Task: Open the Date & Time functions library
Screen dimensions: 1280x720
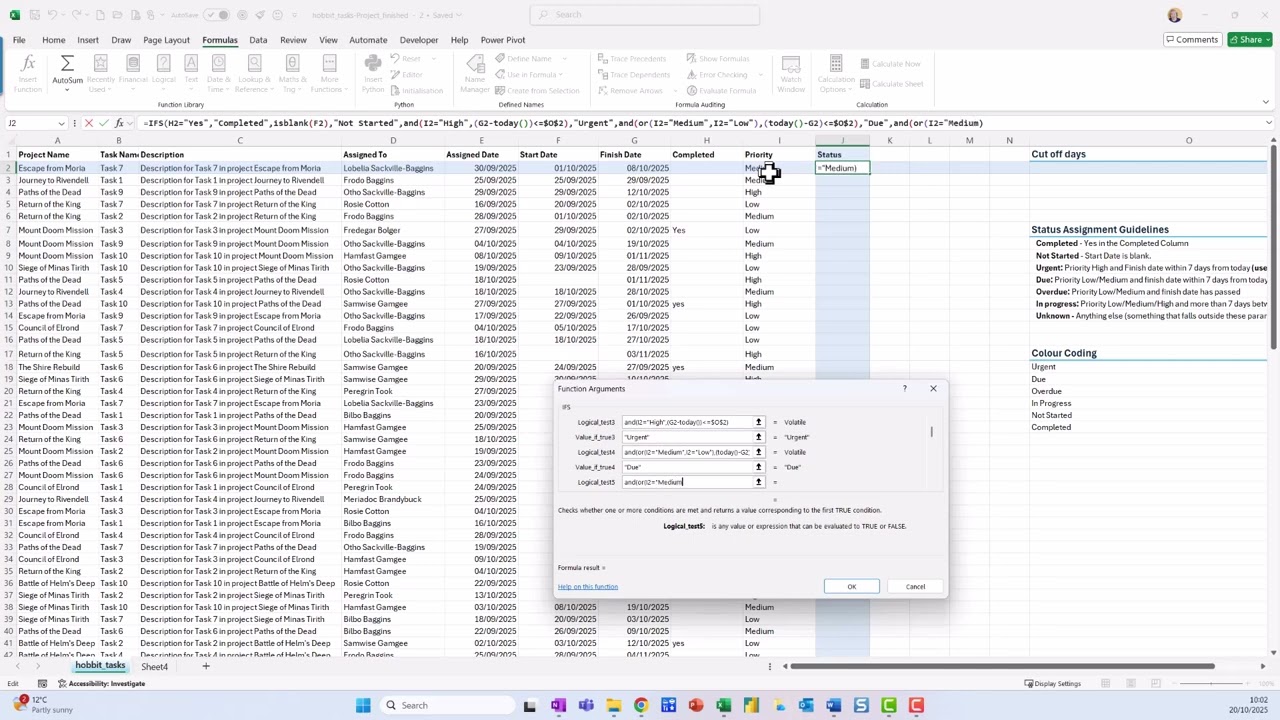Action: (218, 73)
